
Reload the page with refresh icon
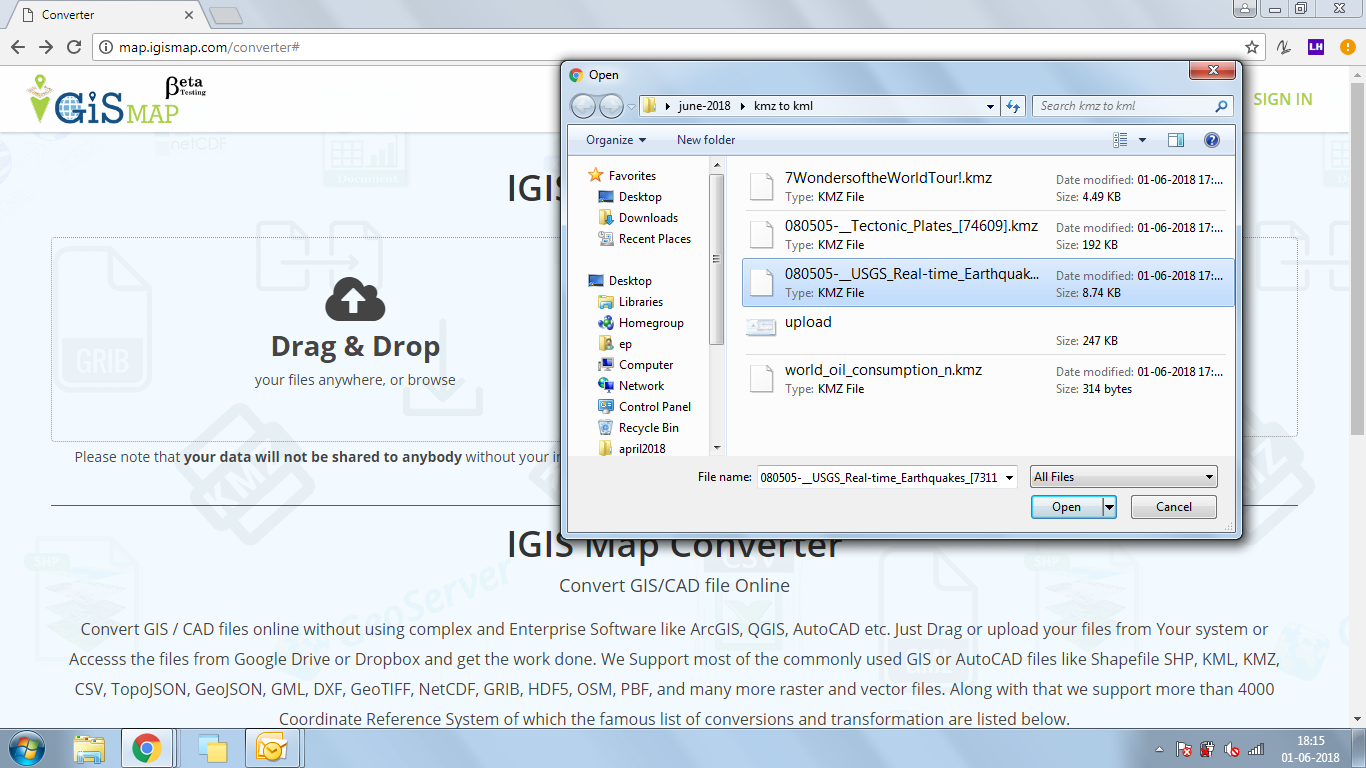pos(73,47)
